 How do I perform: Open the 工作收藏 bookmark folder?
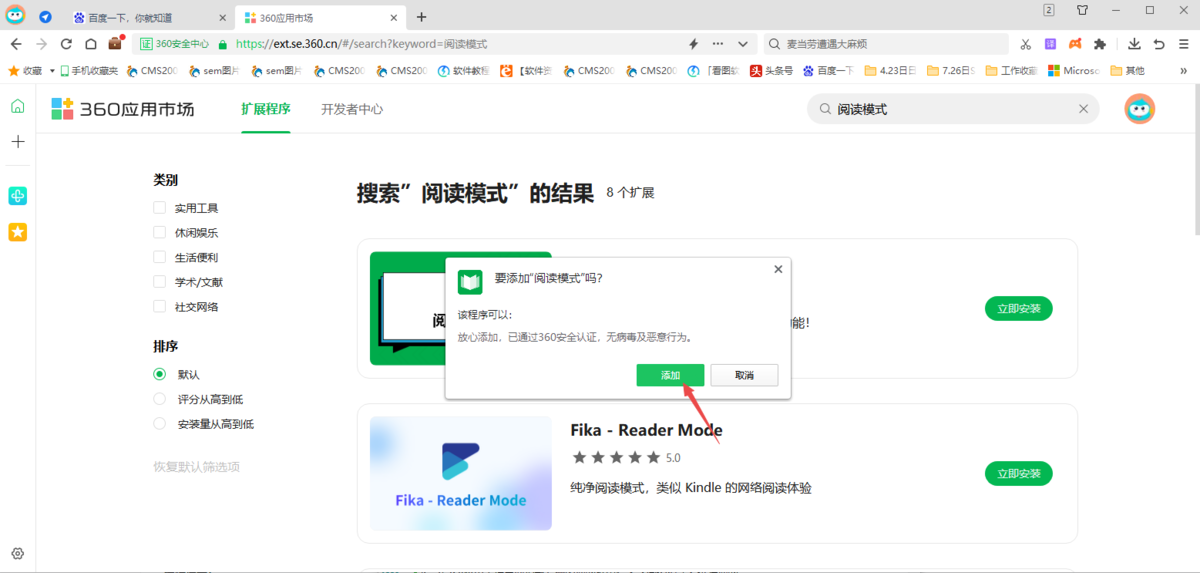(x=1011, y=71)
